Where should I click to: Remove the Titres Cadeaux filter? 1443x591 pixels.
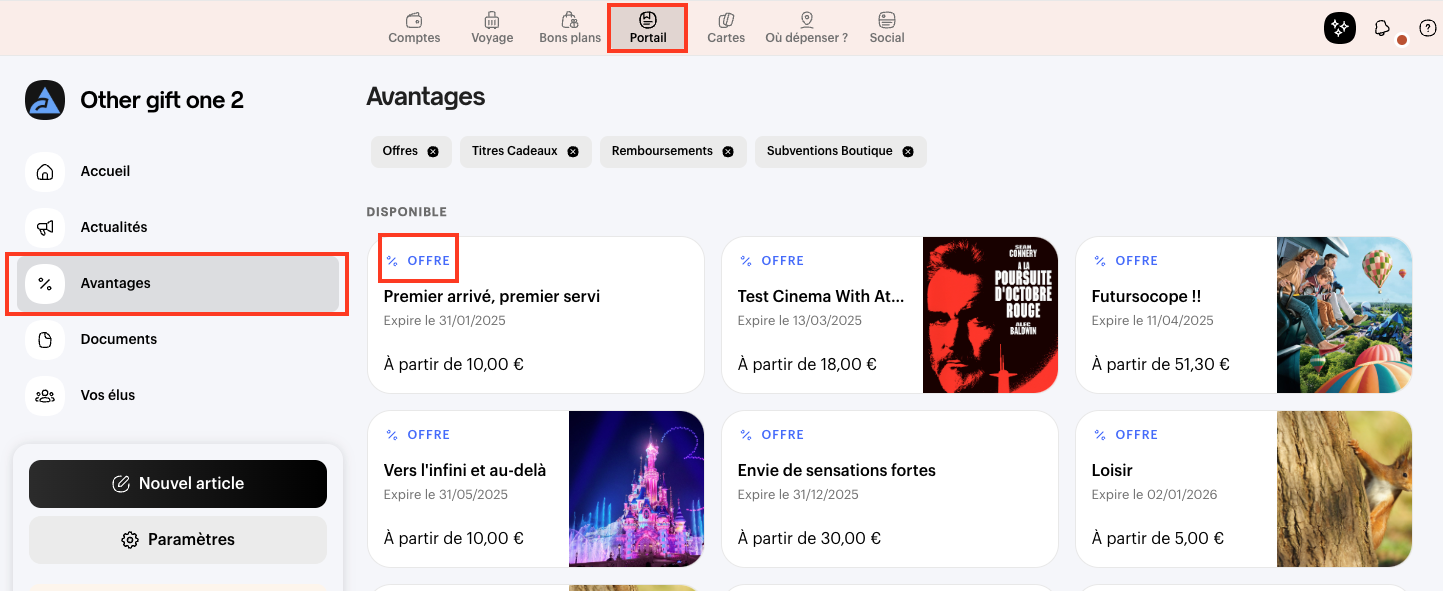point(573,152)
